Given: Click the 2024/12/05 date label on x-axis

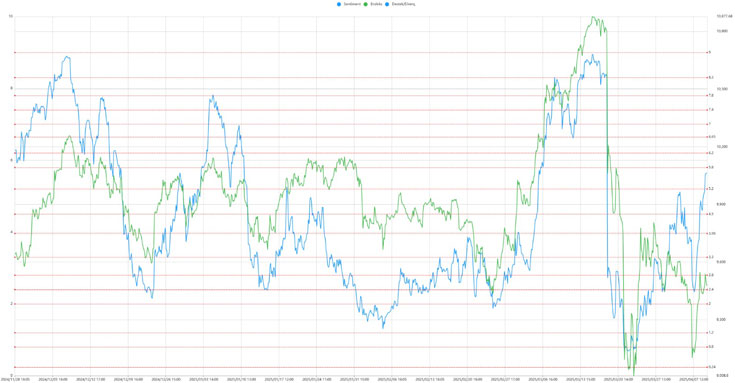Looking at the screenshot, I should 52,379.
